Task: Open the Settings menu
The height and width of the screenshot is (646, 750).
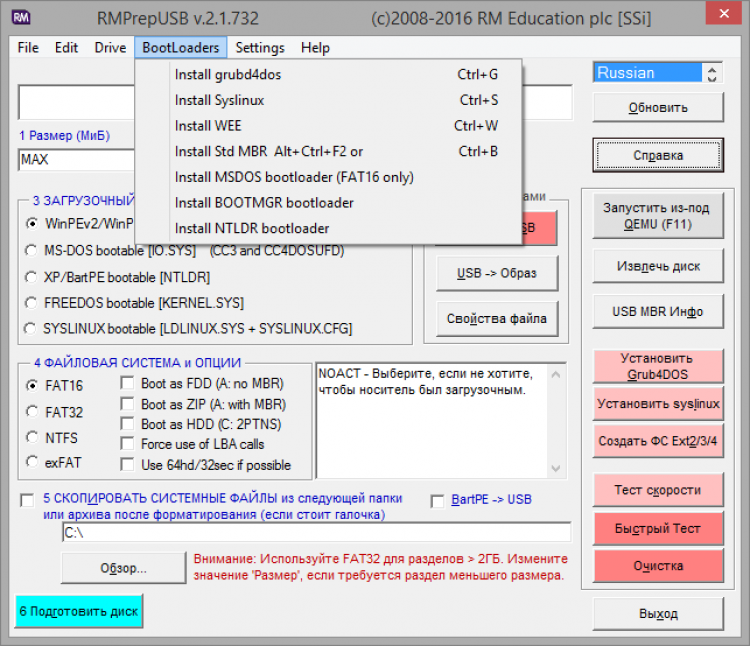Action: point(260,48)
